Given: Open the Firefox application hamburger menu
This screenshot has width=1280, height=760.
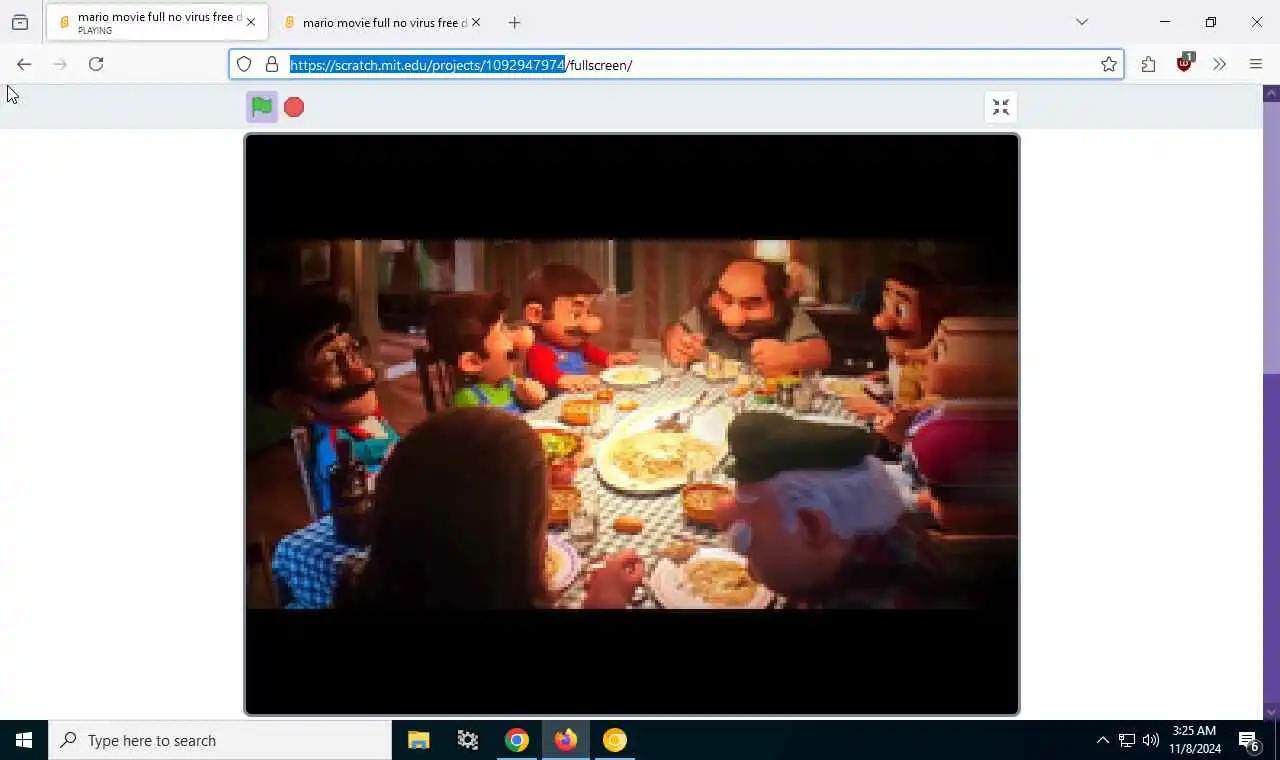Looking at the screenshot, I should 1256,65.
